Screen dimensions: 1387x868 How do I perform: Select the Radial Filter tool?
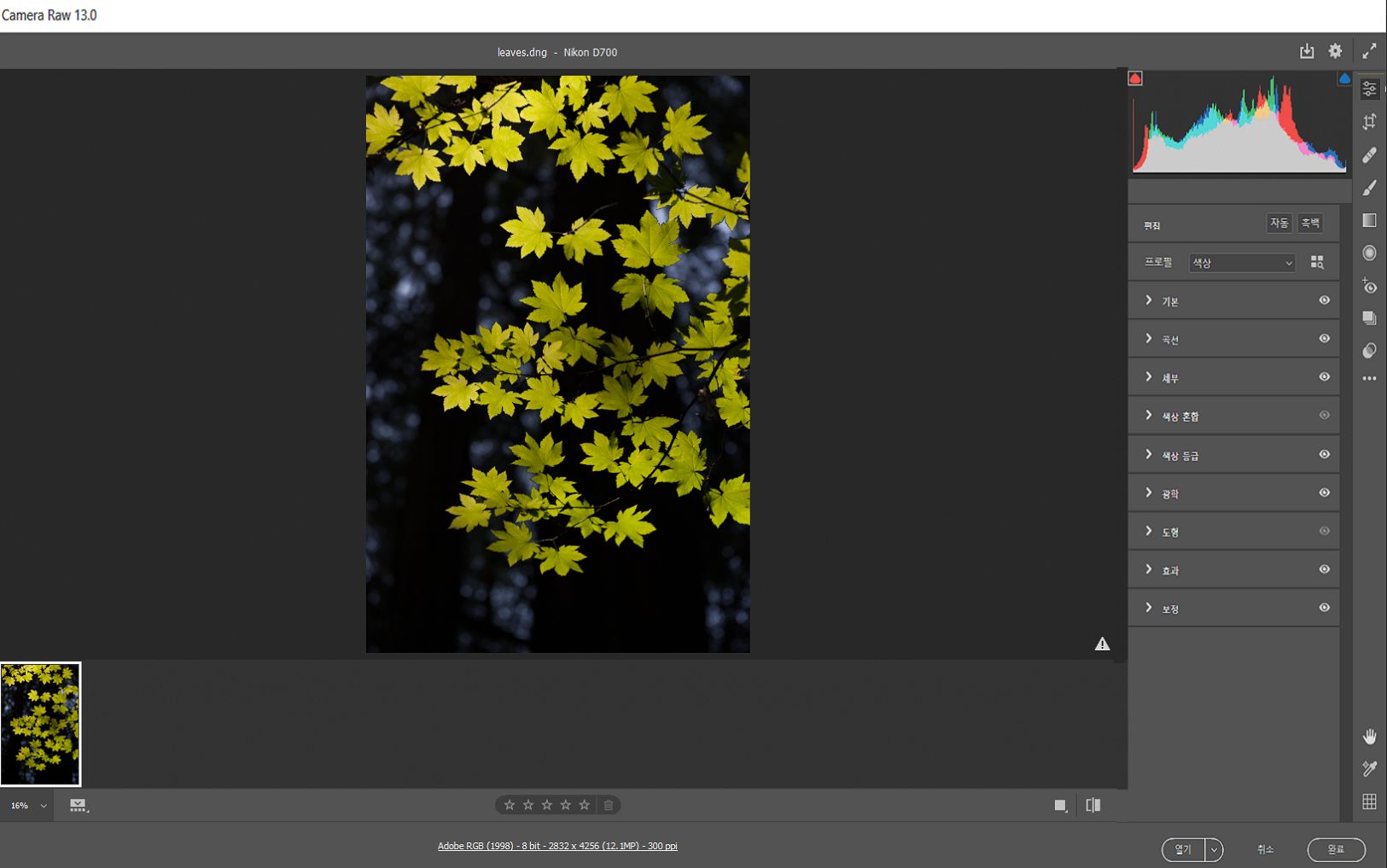tap(1369, 253)
